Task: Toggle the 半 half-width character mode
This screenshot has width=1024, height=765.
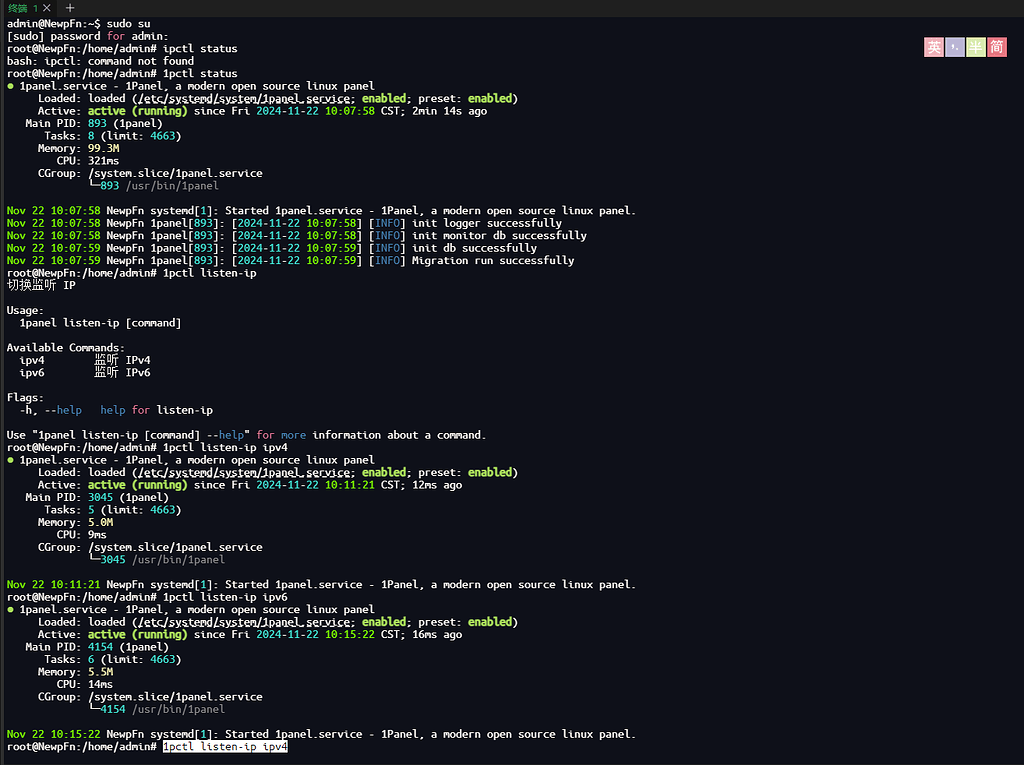Action: (976, 47)
